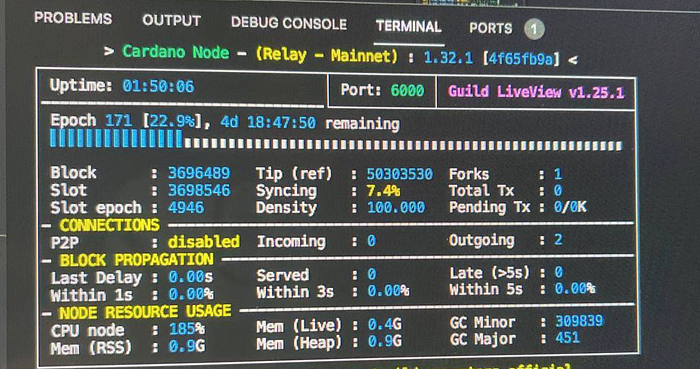700x369 pixels.
Task: Activate the TERMINAL tab
Action: pyautogui.click(x=408, y=26)
